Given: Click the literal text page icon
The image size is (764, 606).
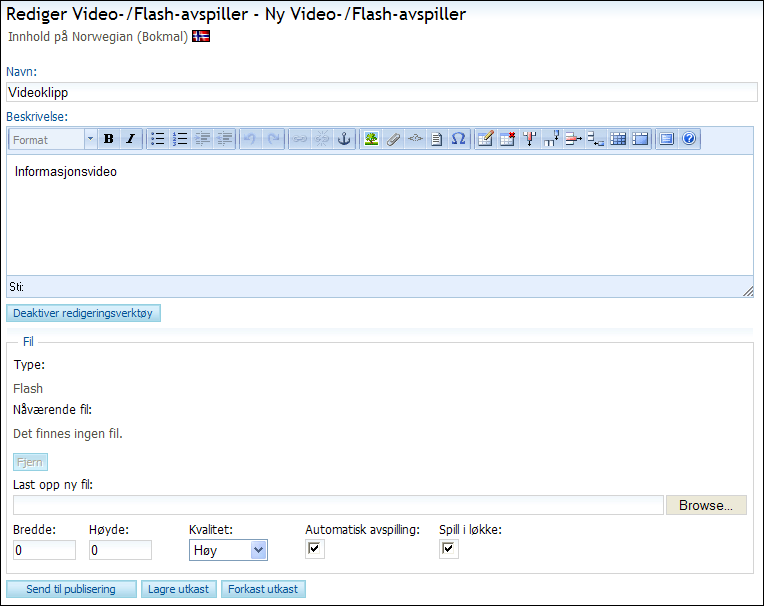Looking at the screenshot, I should pos(437,139).
